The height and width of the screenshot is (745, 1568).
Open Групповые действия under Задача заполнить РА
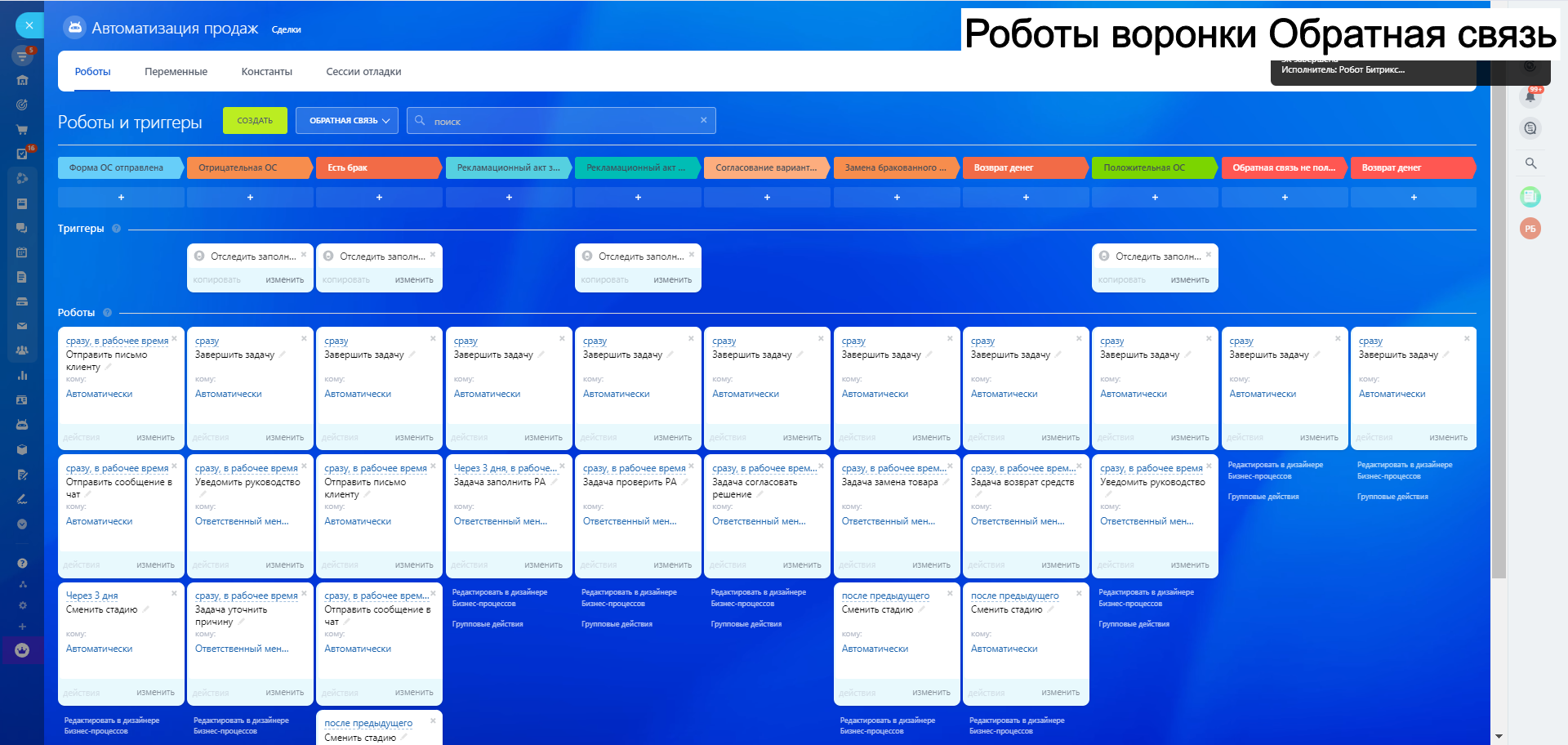488,624
